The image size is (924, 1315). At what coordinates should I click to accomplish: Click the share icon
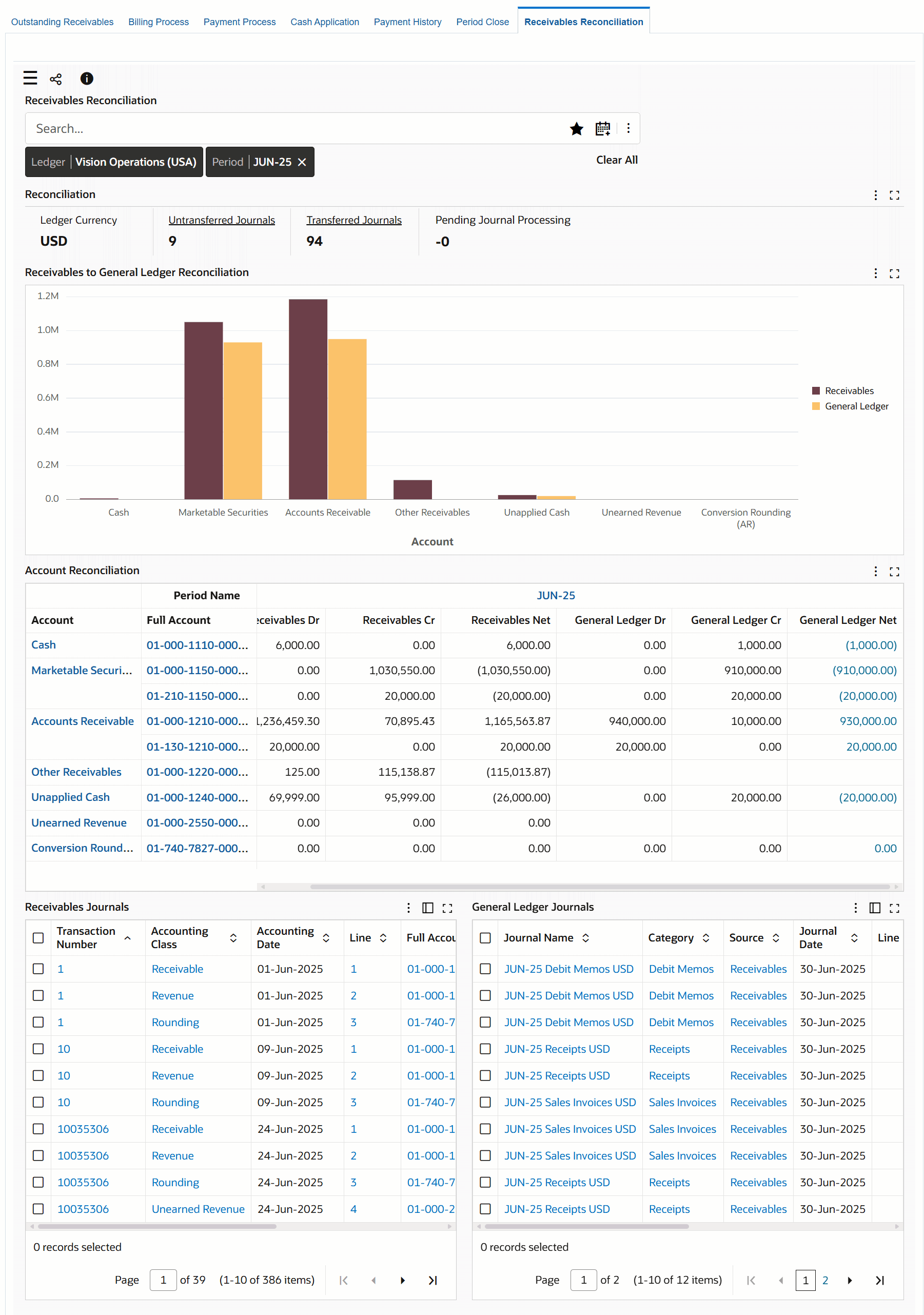[x=55, y=79]
